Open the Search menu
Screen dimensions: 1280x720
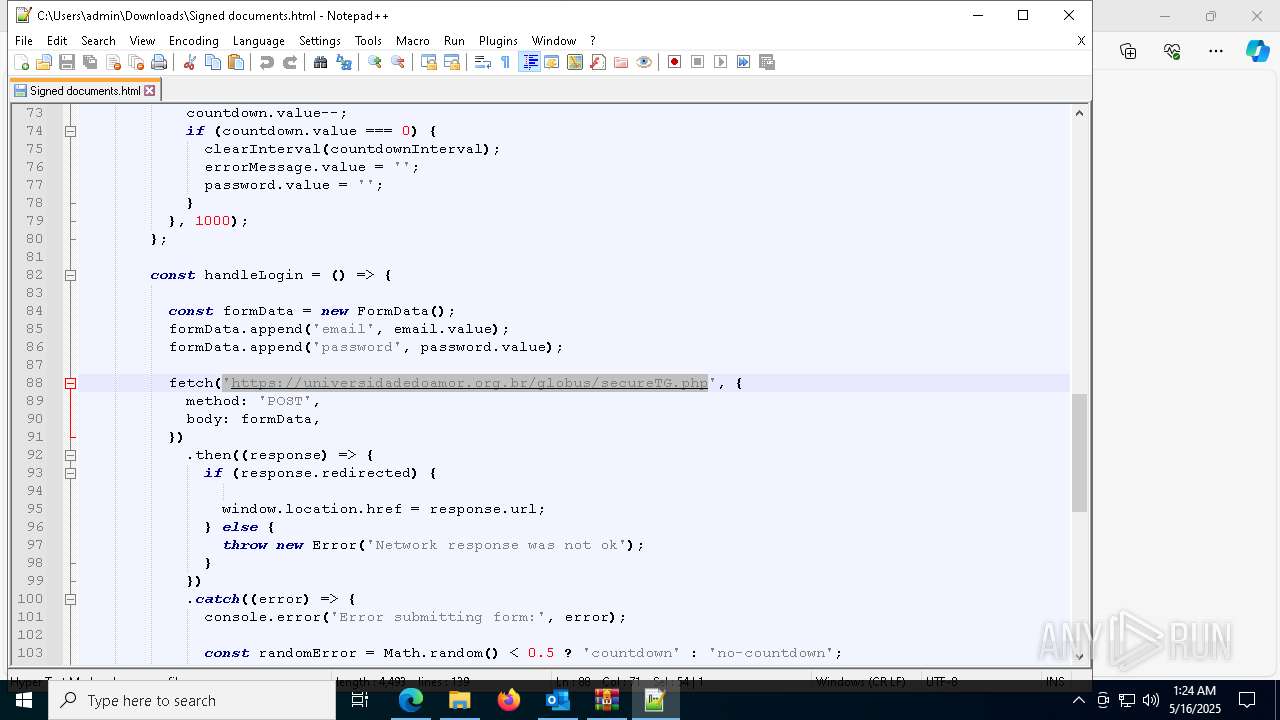(x=98, y=41)
